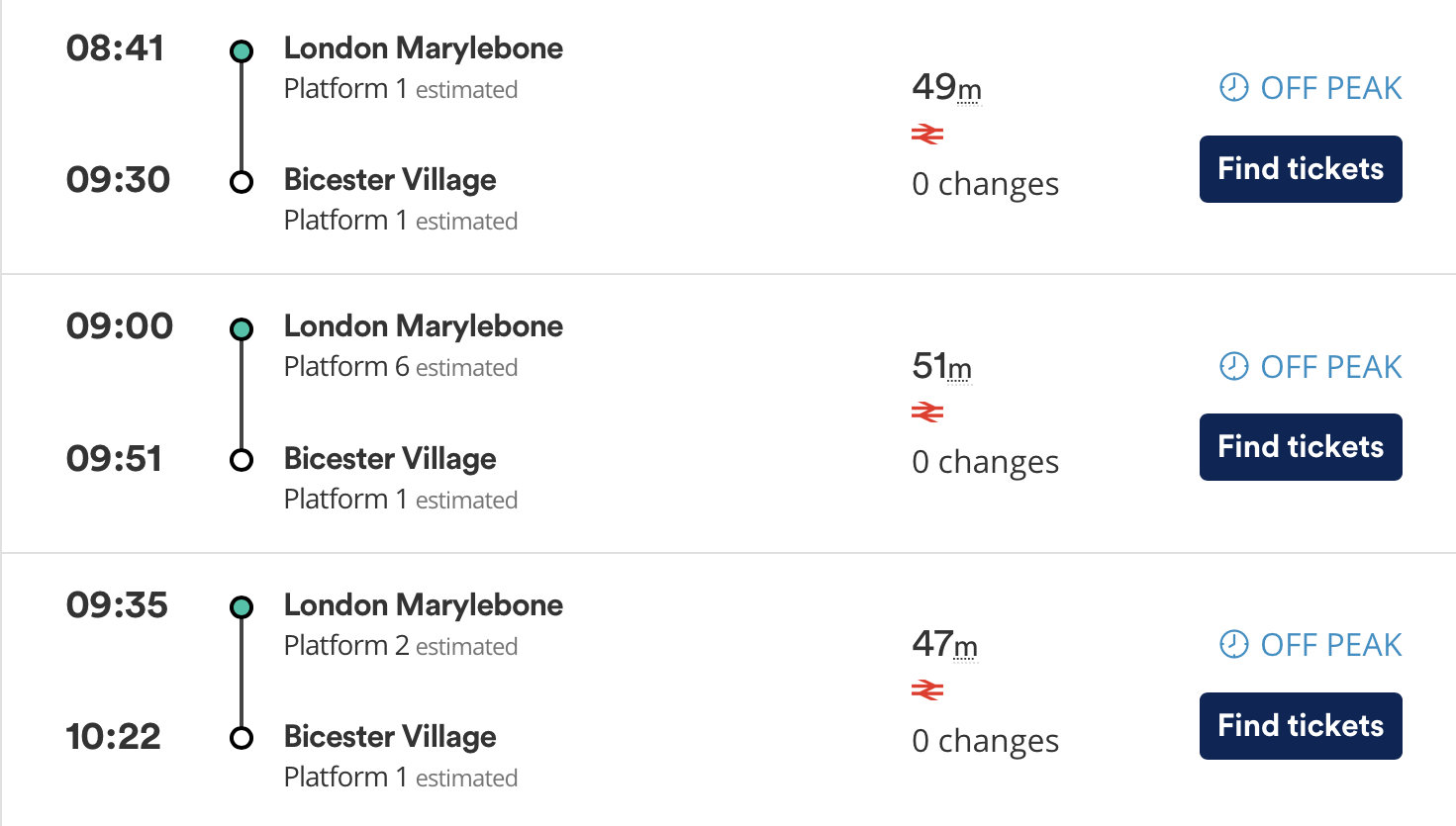The height and width of the screenshot is (826, 1456).
Task: Click the 08:41 departure time
Action: [115, 48]
